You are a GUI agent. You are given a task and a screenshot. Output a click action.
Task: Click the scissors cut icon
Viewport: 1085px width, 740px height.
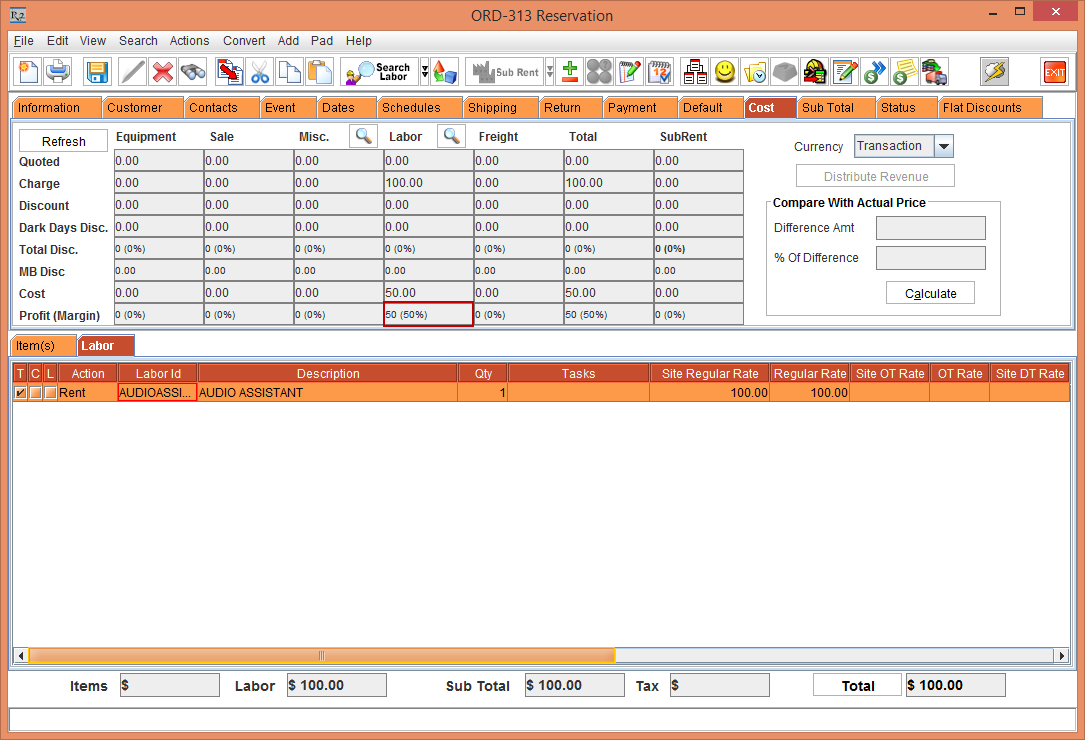(260, 72)
